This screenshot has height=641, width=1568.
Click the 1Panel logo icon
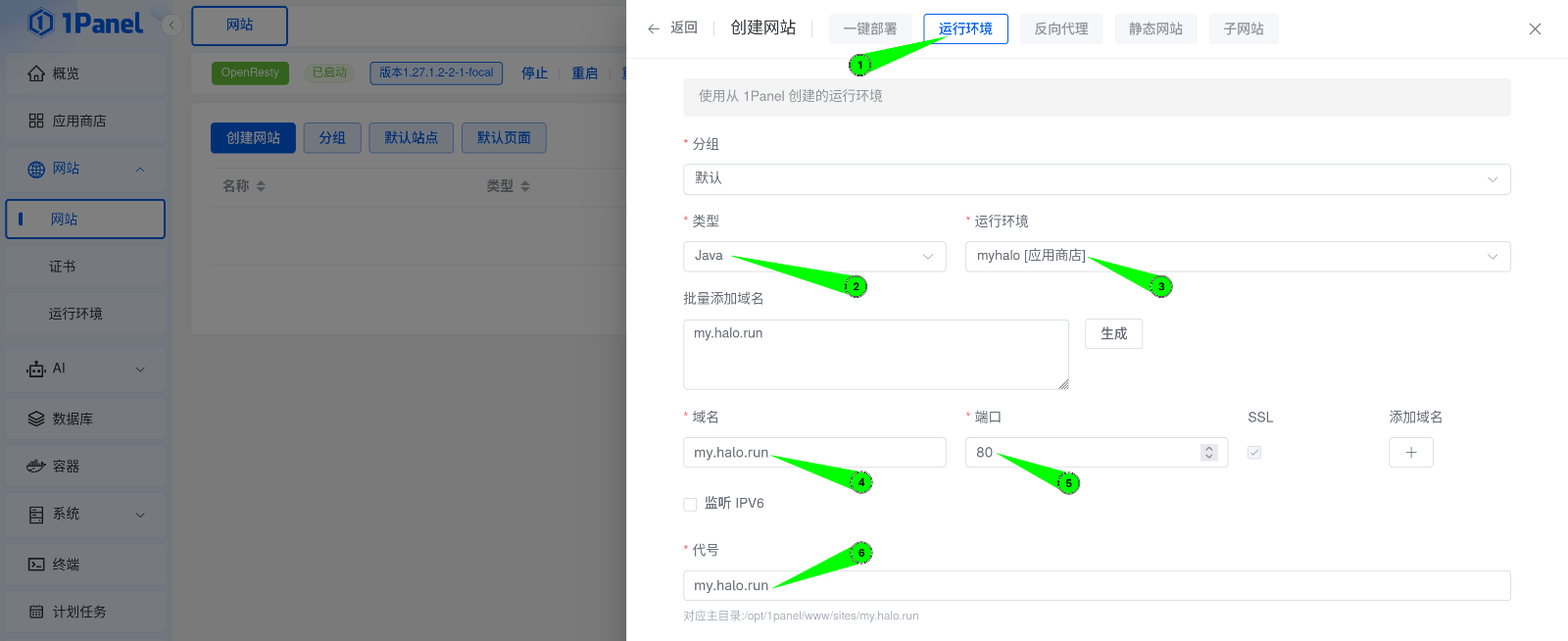click(x=41, y=23)
